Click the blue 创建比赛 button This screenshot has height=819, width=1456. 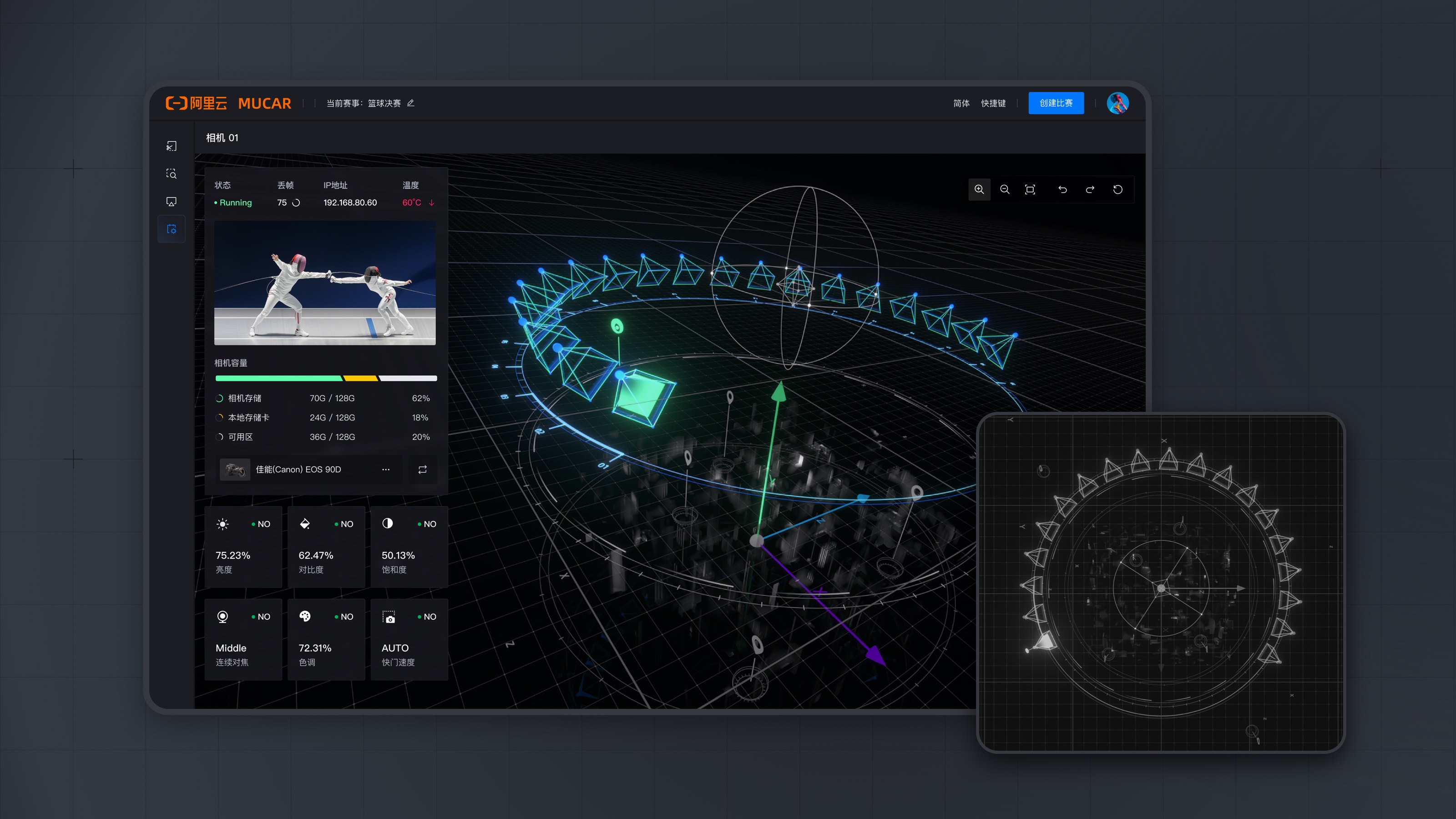click(x=1055, y=103)
